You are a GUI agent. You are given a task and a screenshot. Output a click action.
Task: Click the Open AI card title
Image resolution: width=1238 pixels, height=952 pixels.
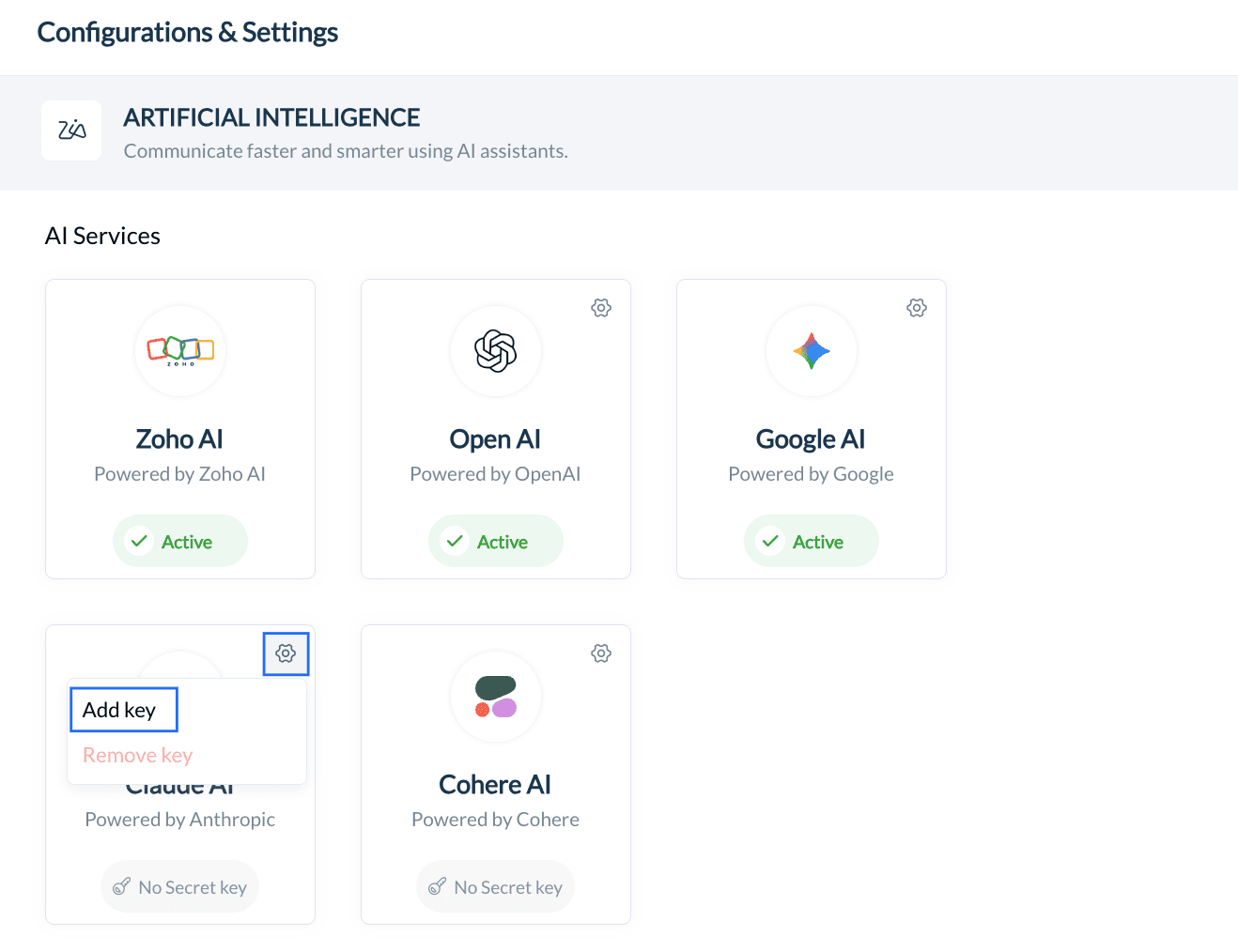coord(495,439)
